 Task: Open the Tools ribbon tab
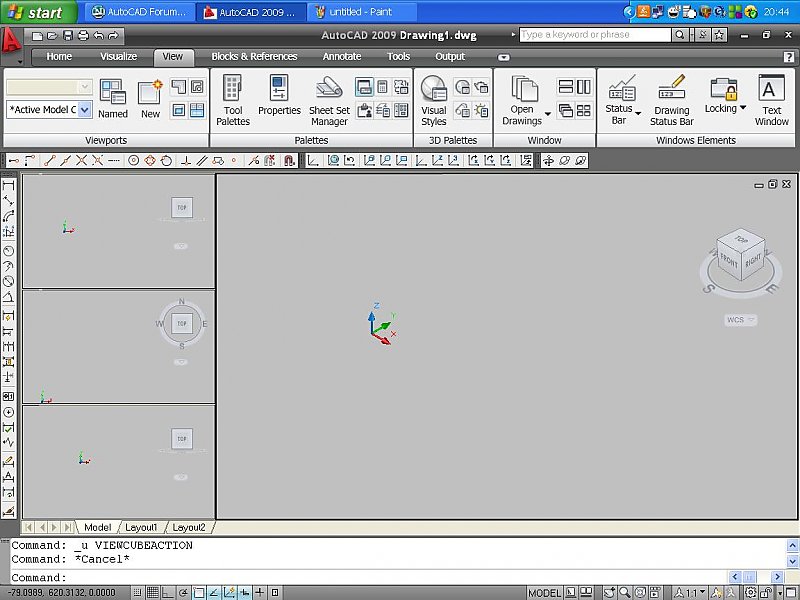398,57
